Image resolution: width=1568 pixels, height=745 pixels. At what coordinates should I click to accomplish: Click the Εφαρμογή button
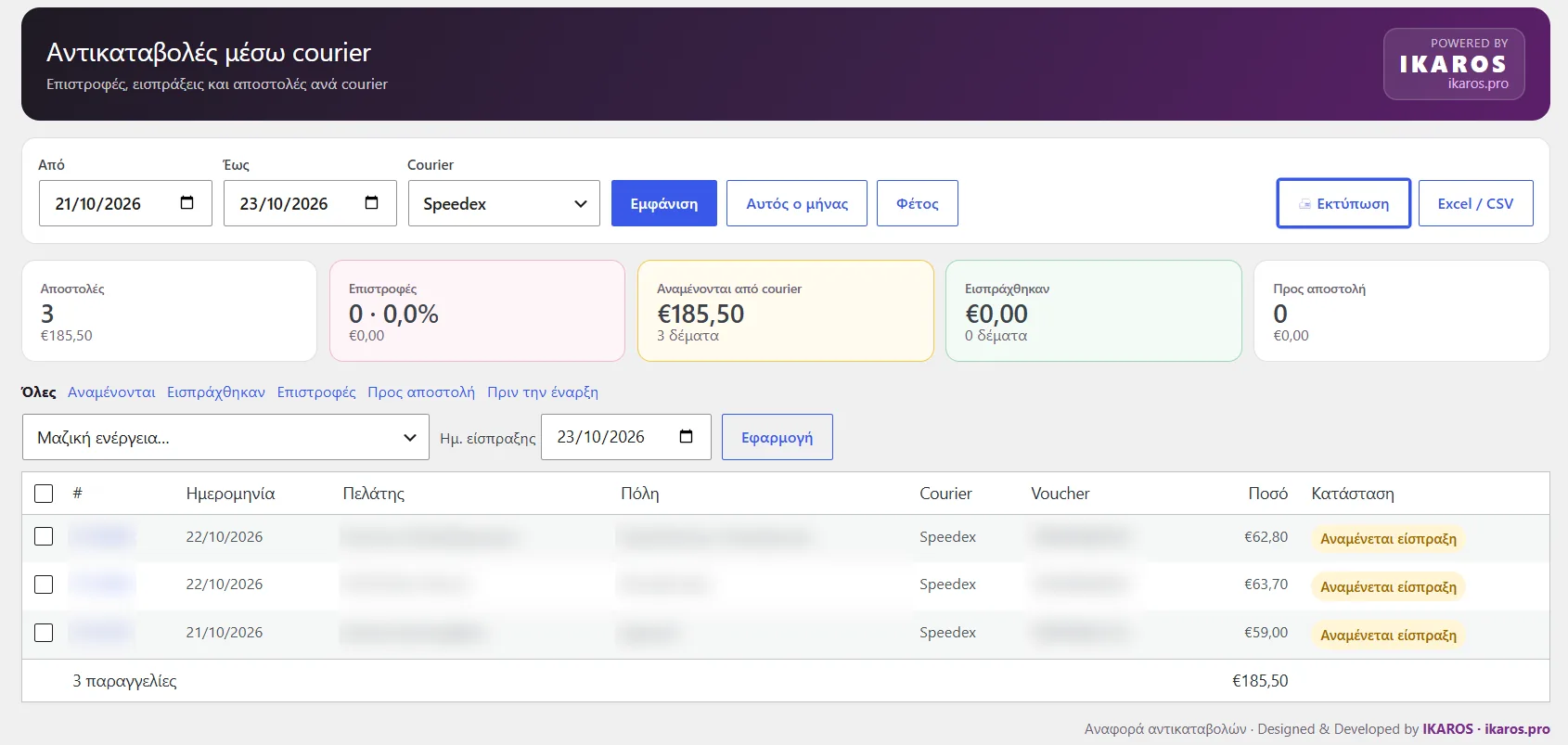(x=778, y=437)
